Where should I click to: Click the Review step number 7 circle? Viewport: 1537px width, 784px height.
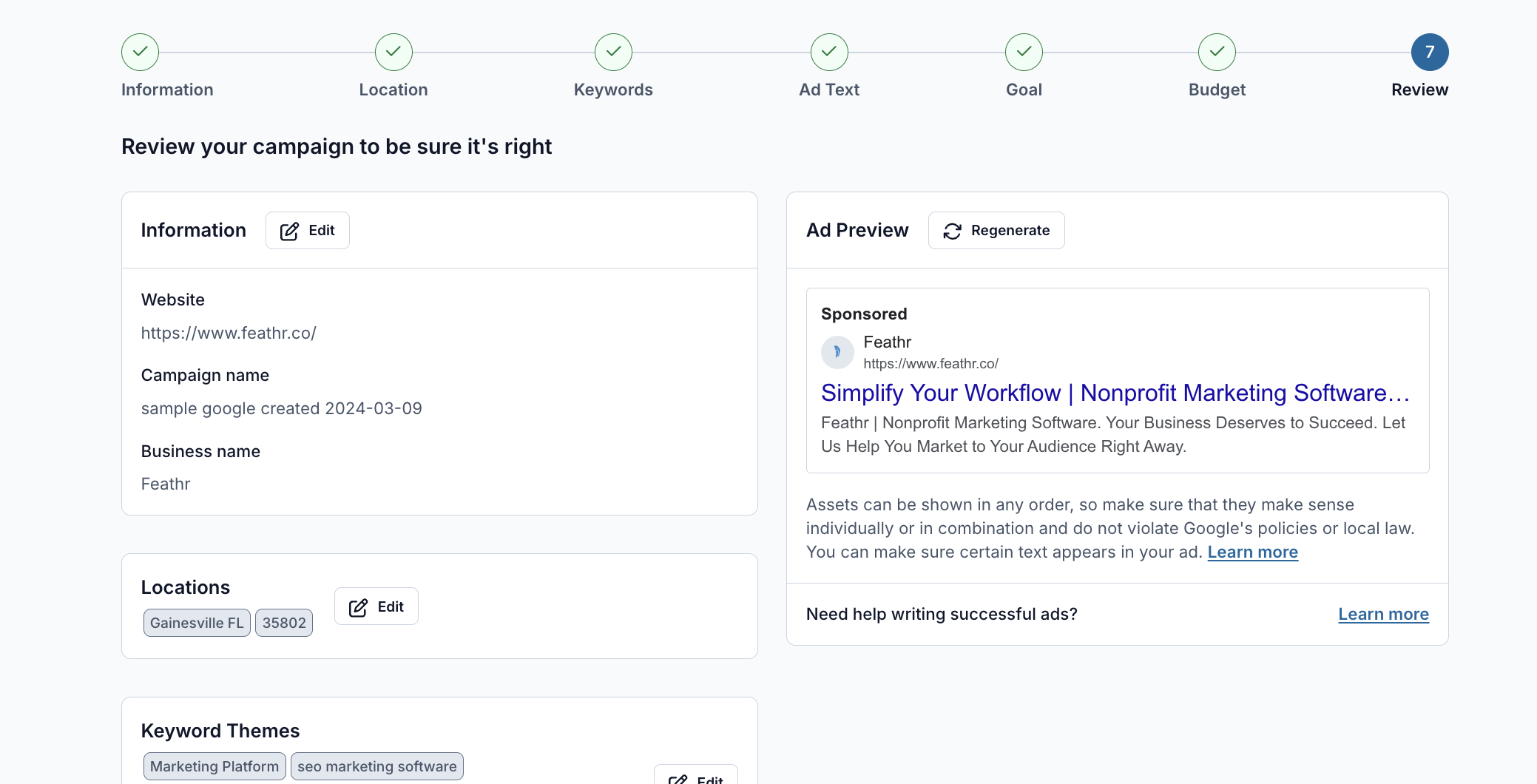(1429, 52)
